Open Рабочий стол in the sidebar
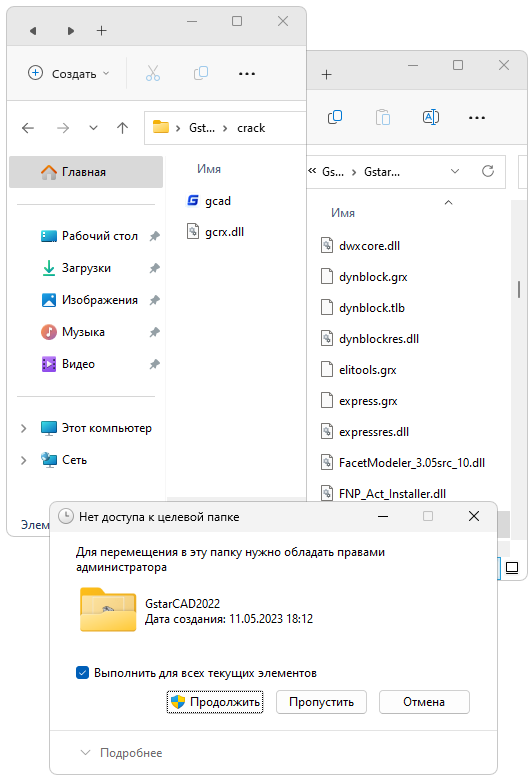The height and width of the screenshot is (780, 532). coord(100,236)
